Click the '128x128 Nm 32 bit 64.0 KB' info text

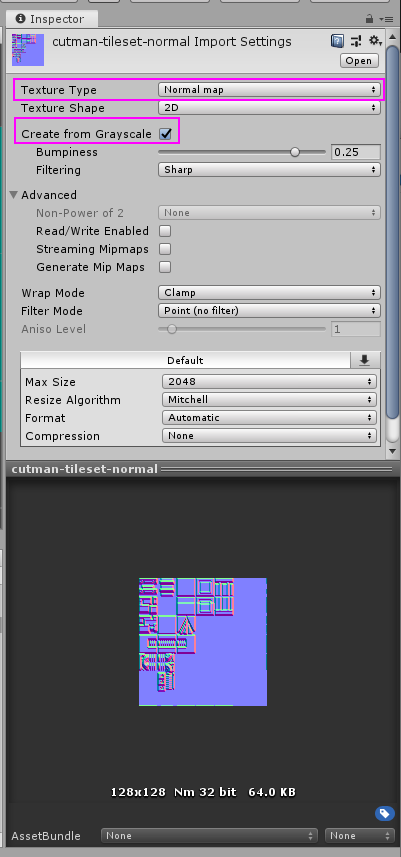coord(203,791)
